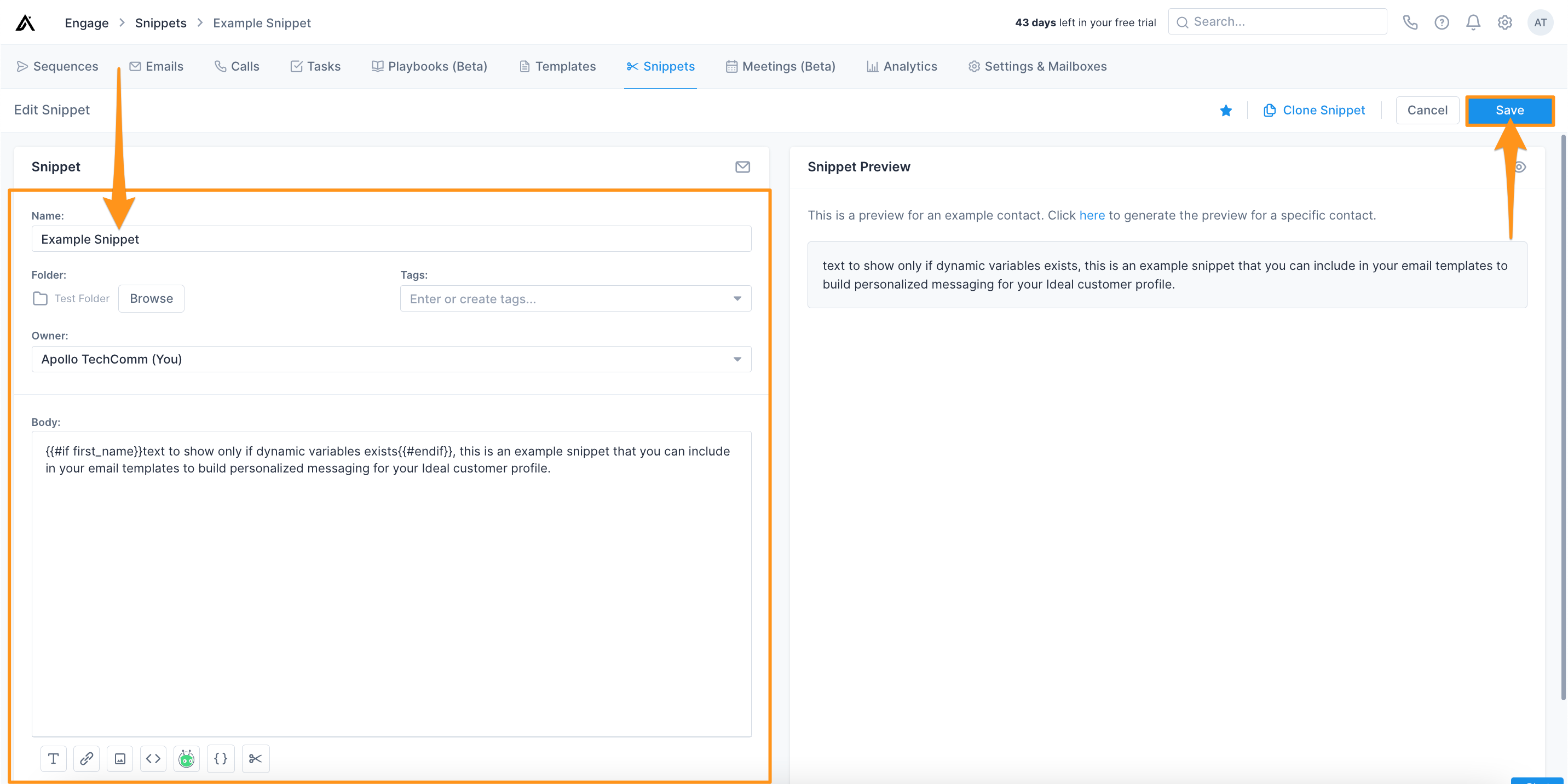This screenshot has width=1568, height=784.
Task: Insert an image using image icon
Action: [120, 758]
